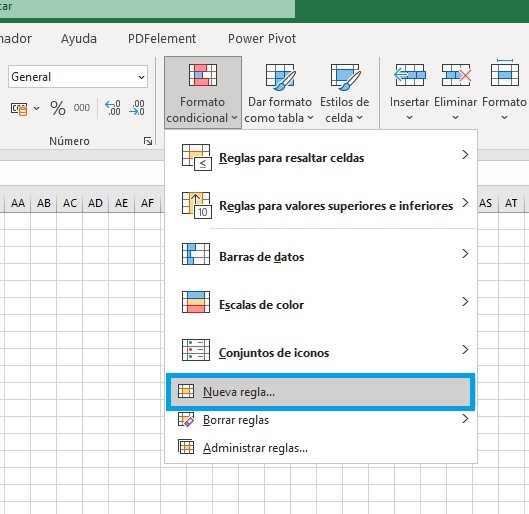Screen dimensions: 529x514
Task: Click the Barras de datos icon
Action: tap(196, 254)
